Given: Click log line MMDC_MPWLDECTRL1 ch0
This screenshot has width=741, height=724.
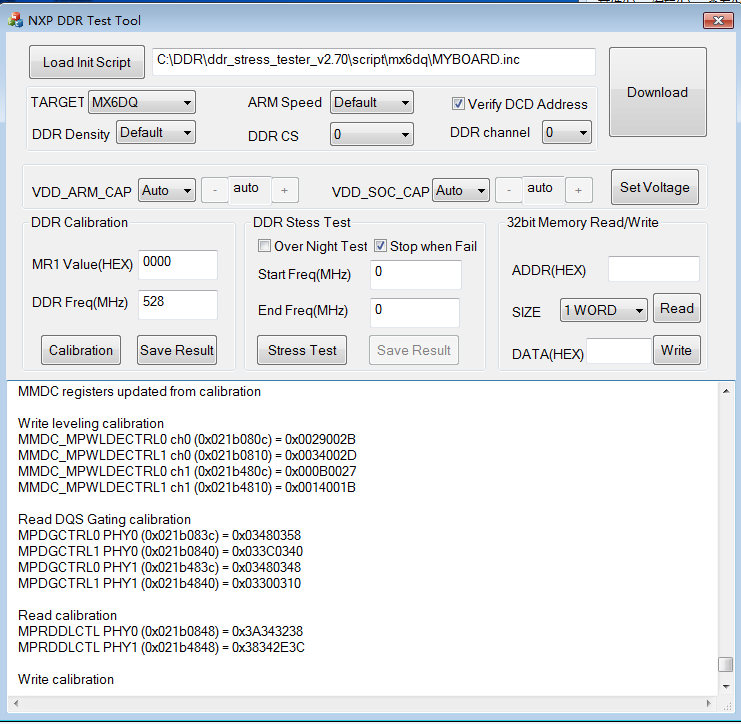Looking at the screenshot, I should (187, 456).
